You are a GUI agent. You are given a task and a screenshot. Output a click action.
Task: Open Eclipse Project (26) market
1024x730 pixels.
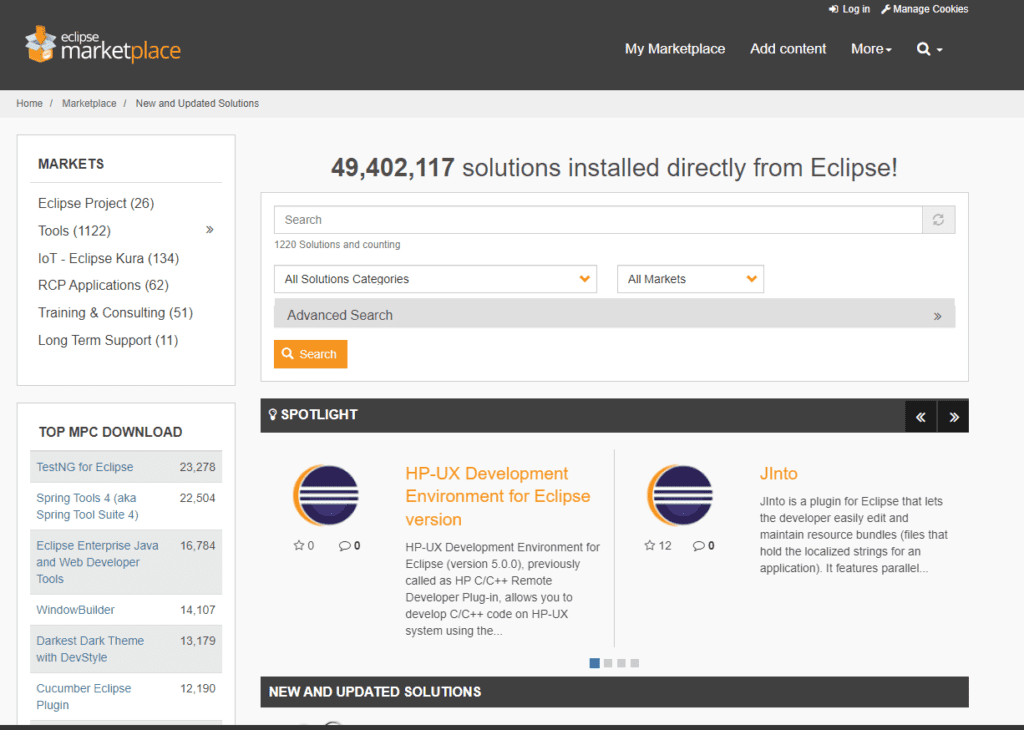pyautogui.click(x=96, y=203)
